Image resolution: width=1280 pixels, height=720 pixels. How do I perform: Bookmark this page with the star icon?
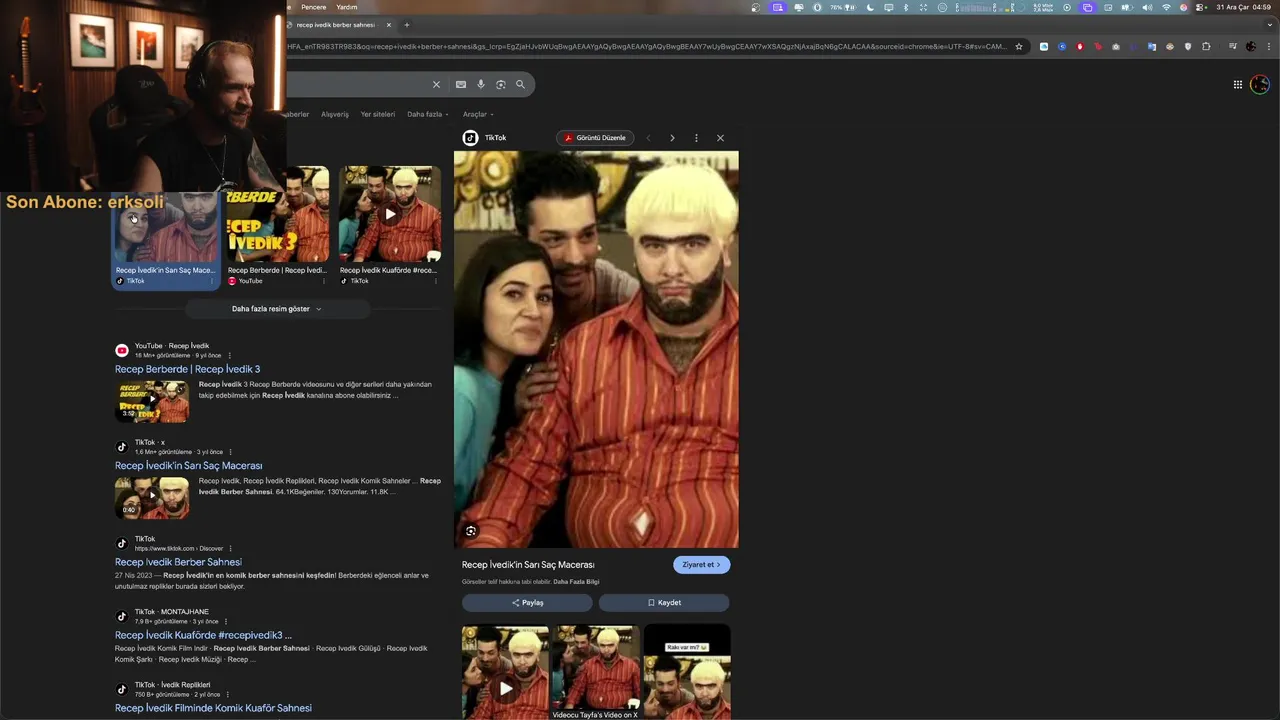pyautogui.click(x=1019, y=46)
